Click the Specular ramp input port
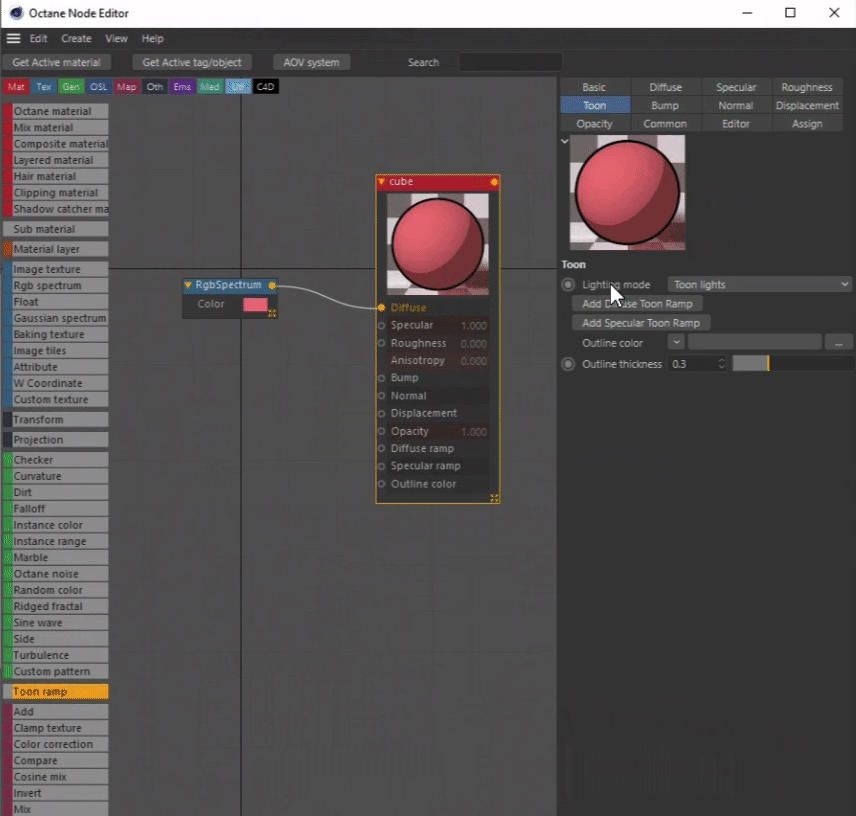The image size is (856, 816). (382, 466)
